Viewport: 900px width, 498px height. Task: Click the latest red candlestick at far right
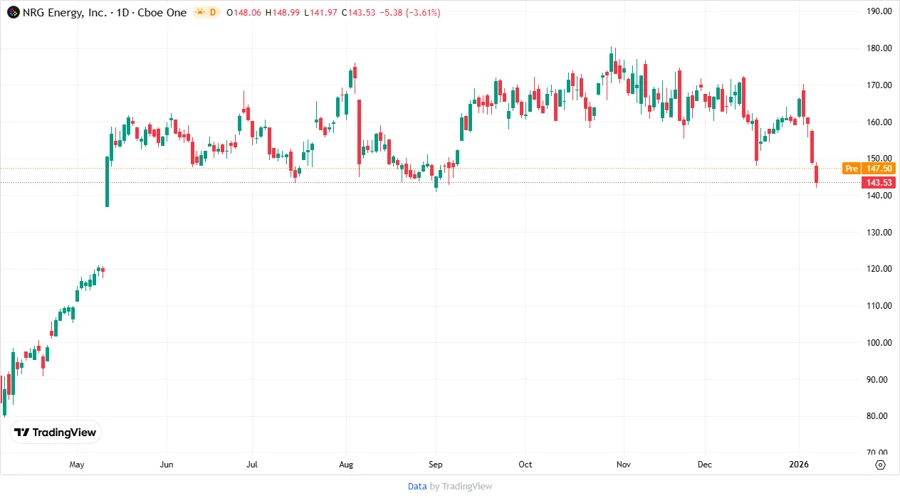816,174
